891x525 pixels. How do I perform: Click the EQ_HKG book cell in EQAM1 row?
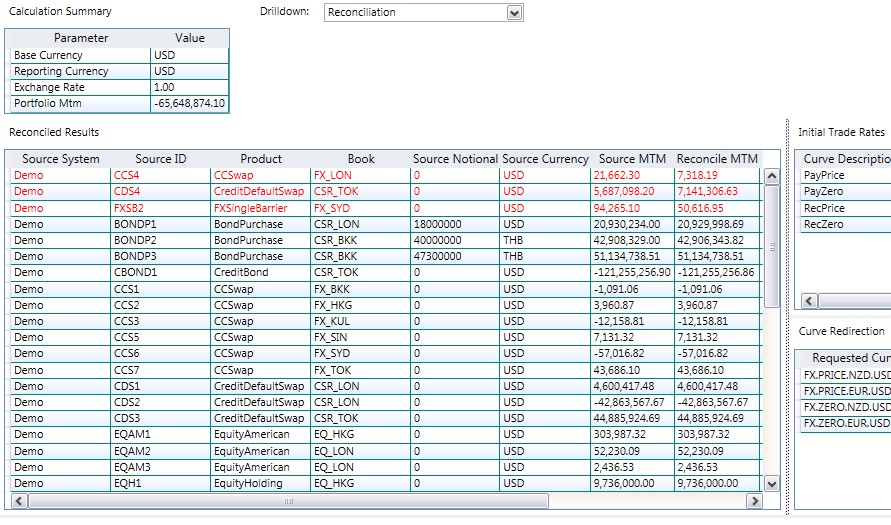click(360, 434)
